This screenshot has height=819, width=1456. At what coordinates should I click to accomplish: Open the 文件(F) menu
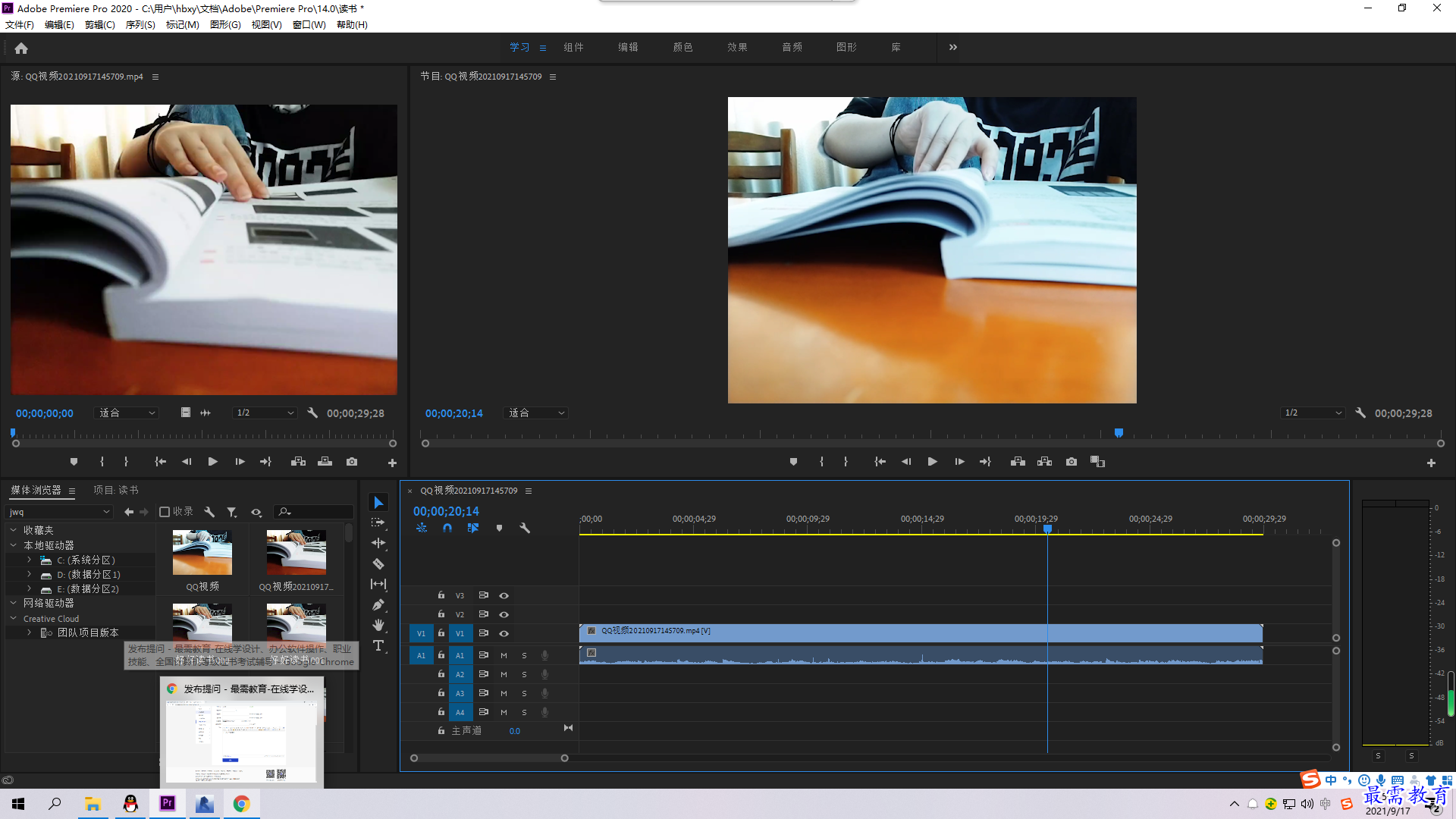[x=20, y=25]
